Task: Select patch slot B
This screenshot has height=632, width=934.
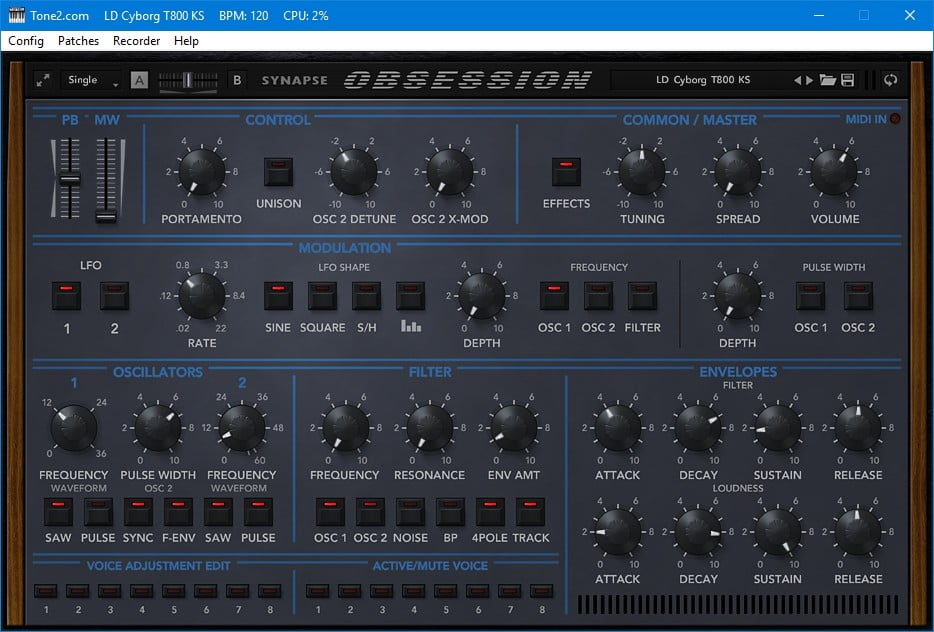Action: pos(237,80)
